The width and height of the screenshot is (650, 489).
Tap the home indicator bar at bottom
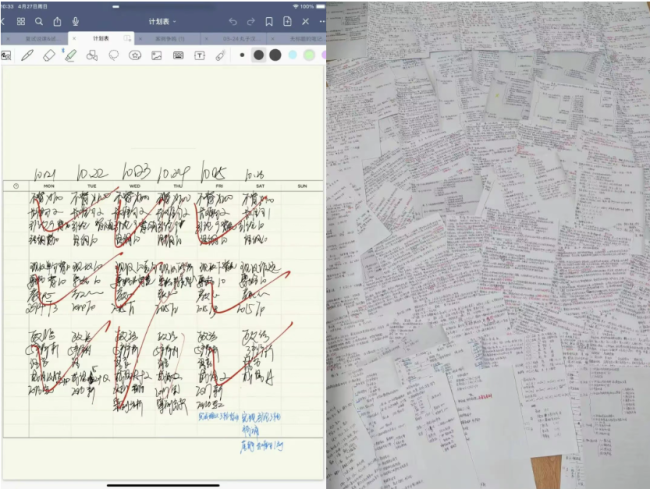(163, 485)
